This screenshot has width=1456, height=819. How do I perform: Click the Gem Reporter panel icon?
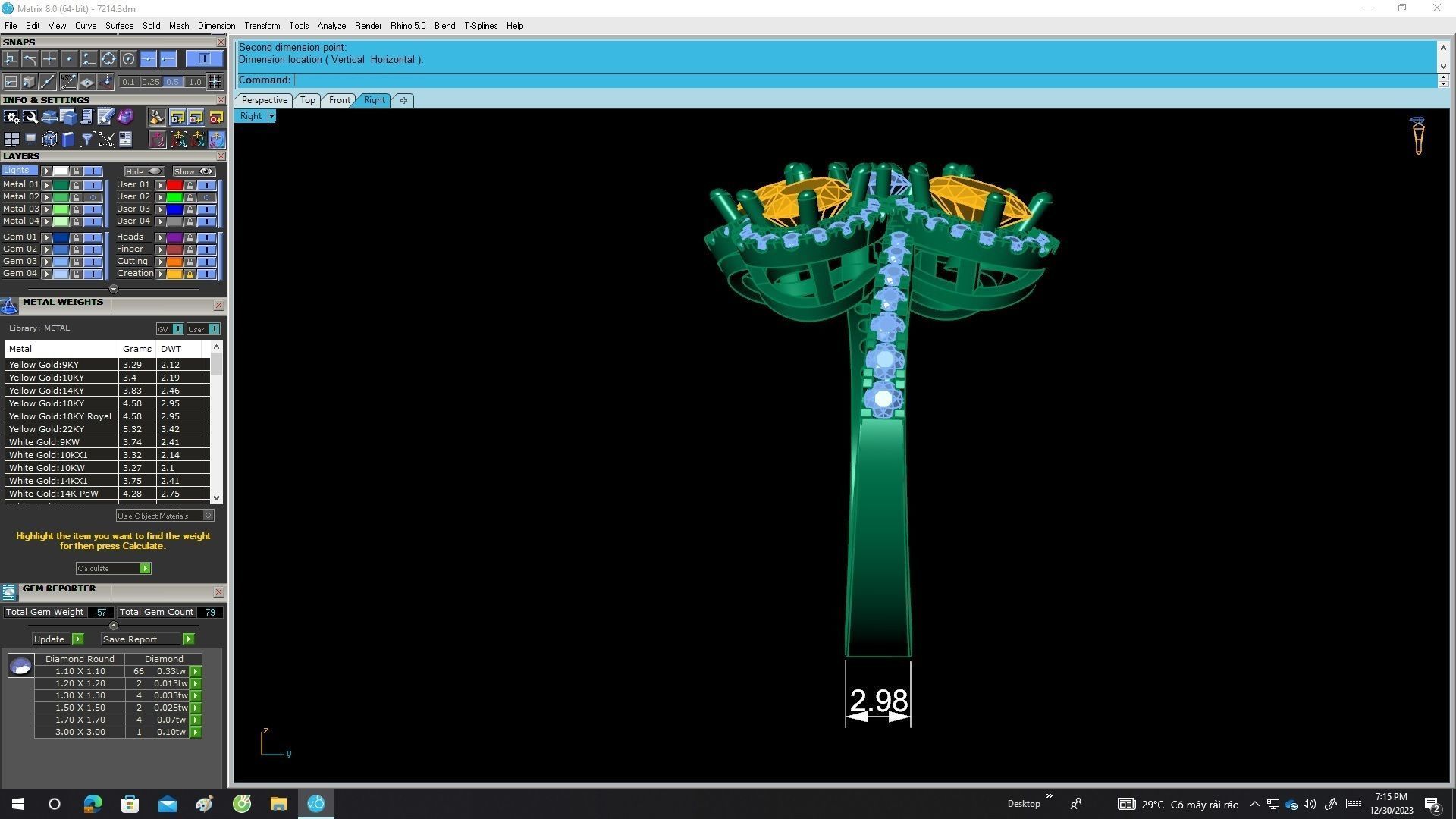[9, 592]
